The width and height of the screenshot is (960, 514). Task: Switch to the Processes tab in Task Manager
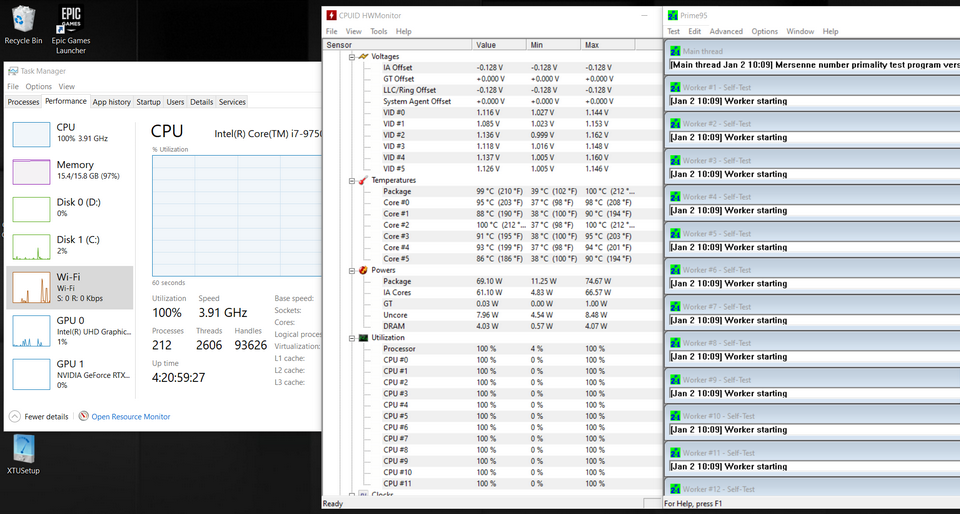point(23,102)
